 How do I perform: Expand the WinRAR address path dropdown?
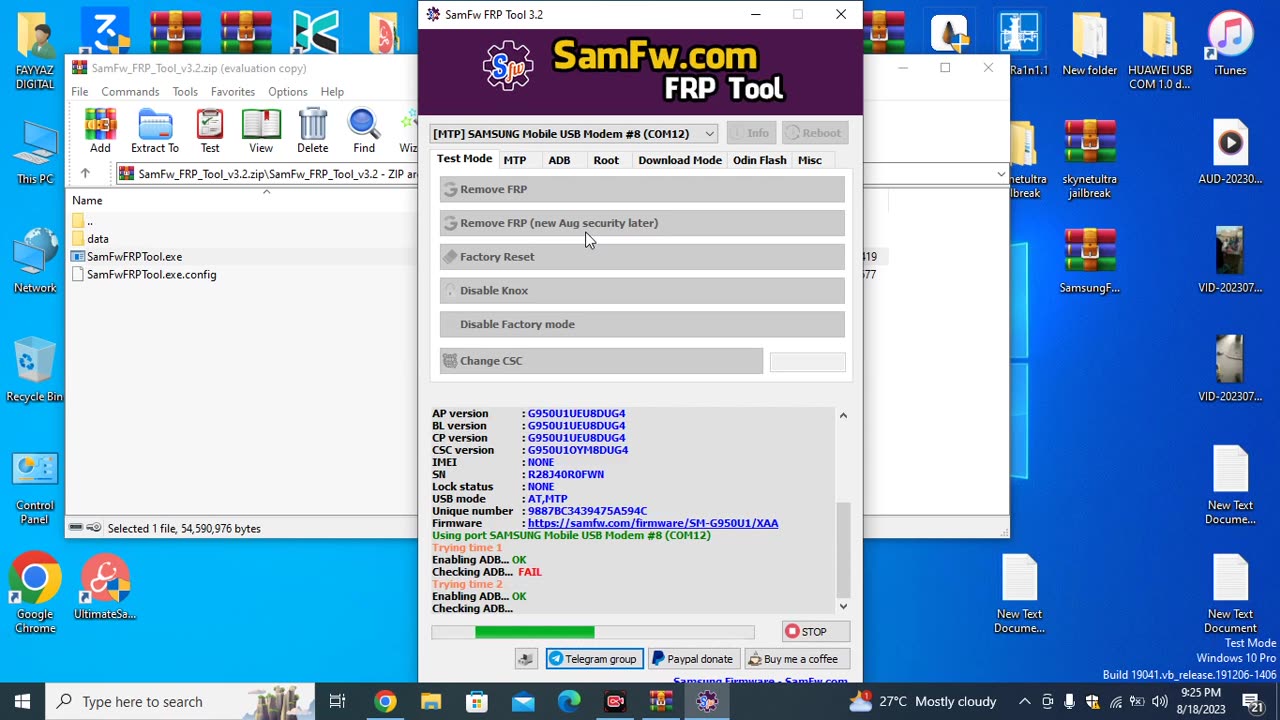tap(1001, 174)
